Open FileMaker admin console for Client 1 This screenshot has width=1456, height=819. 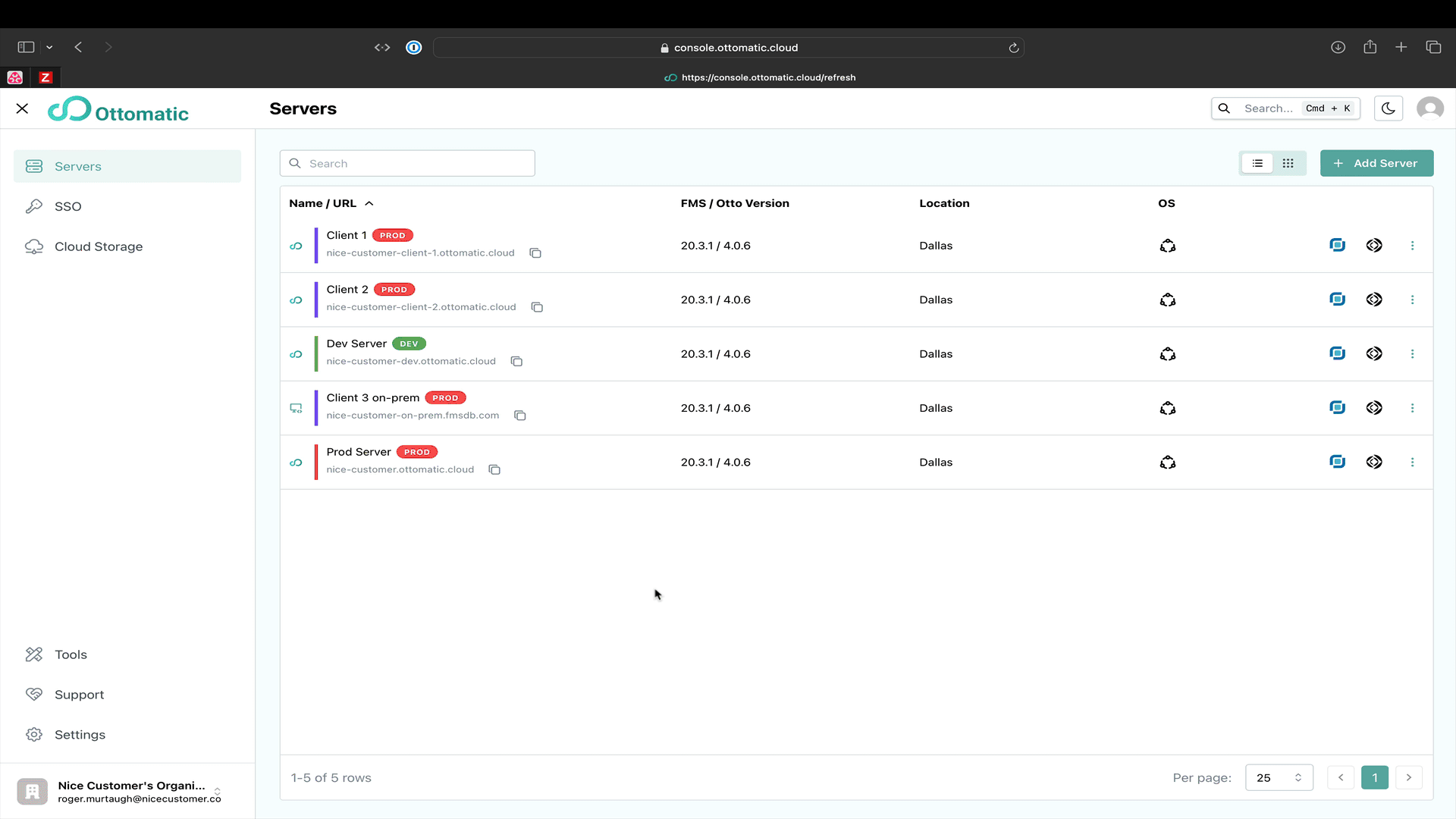(1337, 245)
